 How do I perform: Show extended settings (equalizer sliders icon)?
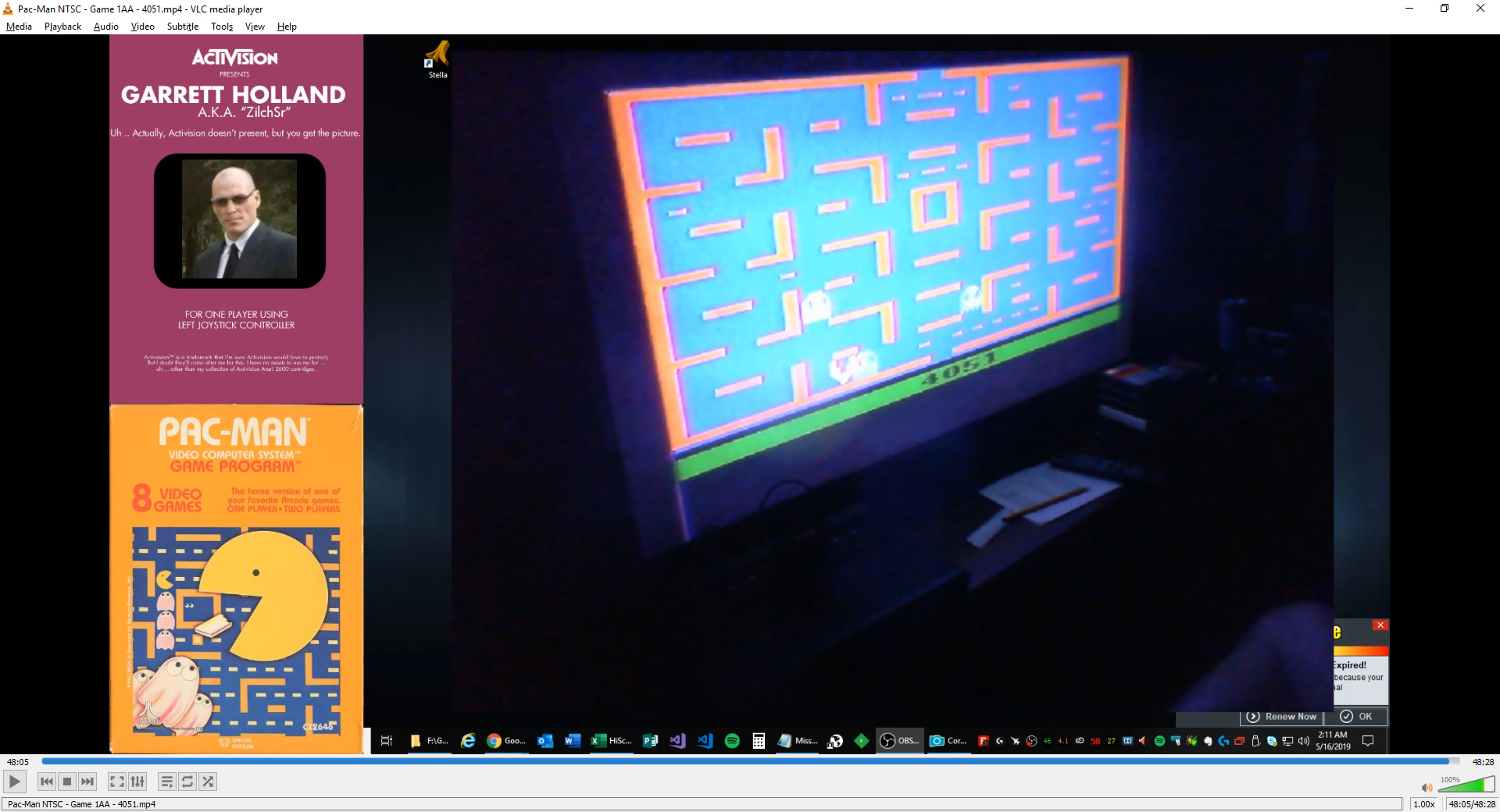pos(137,782)
